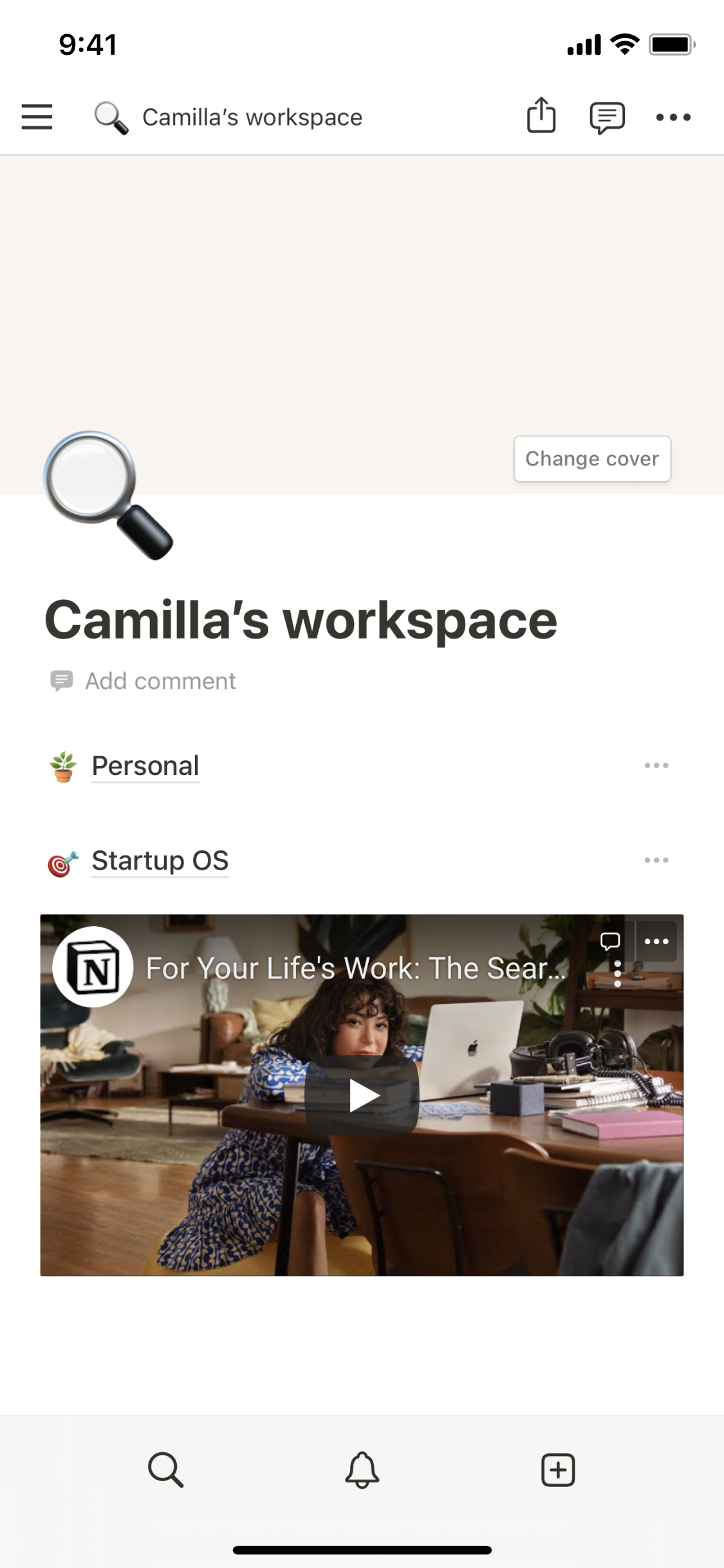The image size is (724, 1568).
Task: Create a new page with plus icon
Action: tap(558, 1470)
